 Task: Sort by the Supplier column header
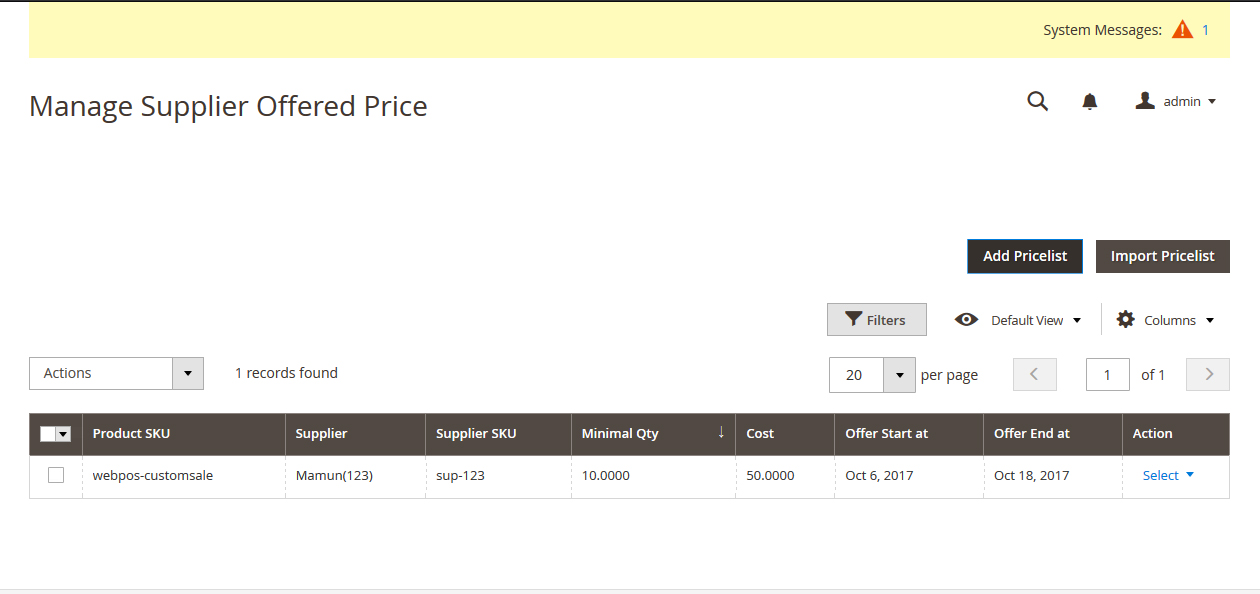(355, 434)
